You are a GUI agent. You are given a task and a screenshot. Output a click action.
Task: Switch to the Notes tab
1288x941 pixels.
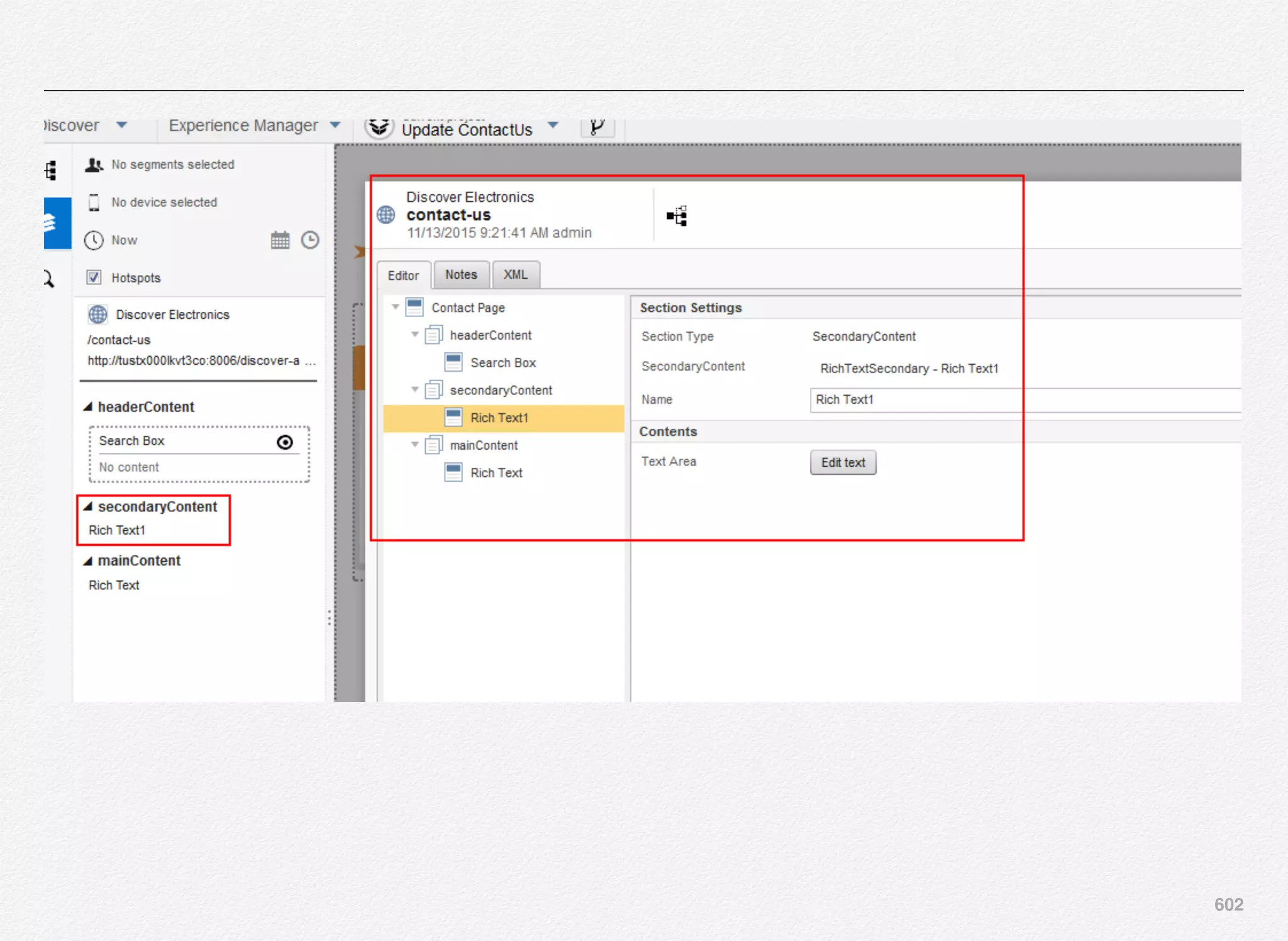pyautogui.click(x=461, y=275)
